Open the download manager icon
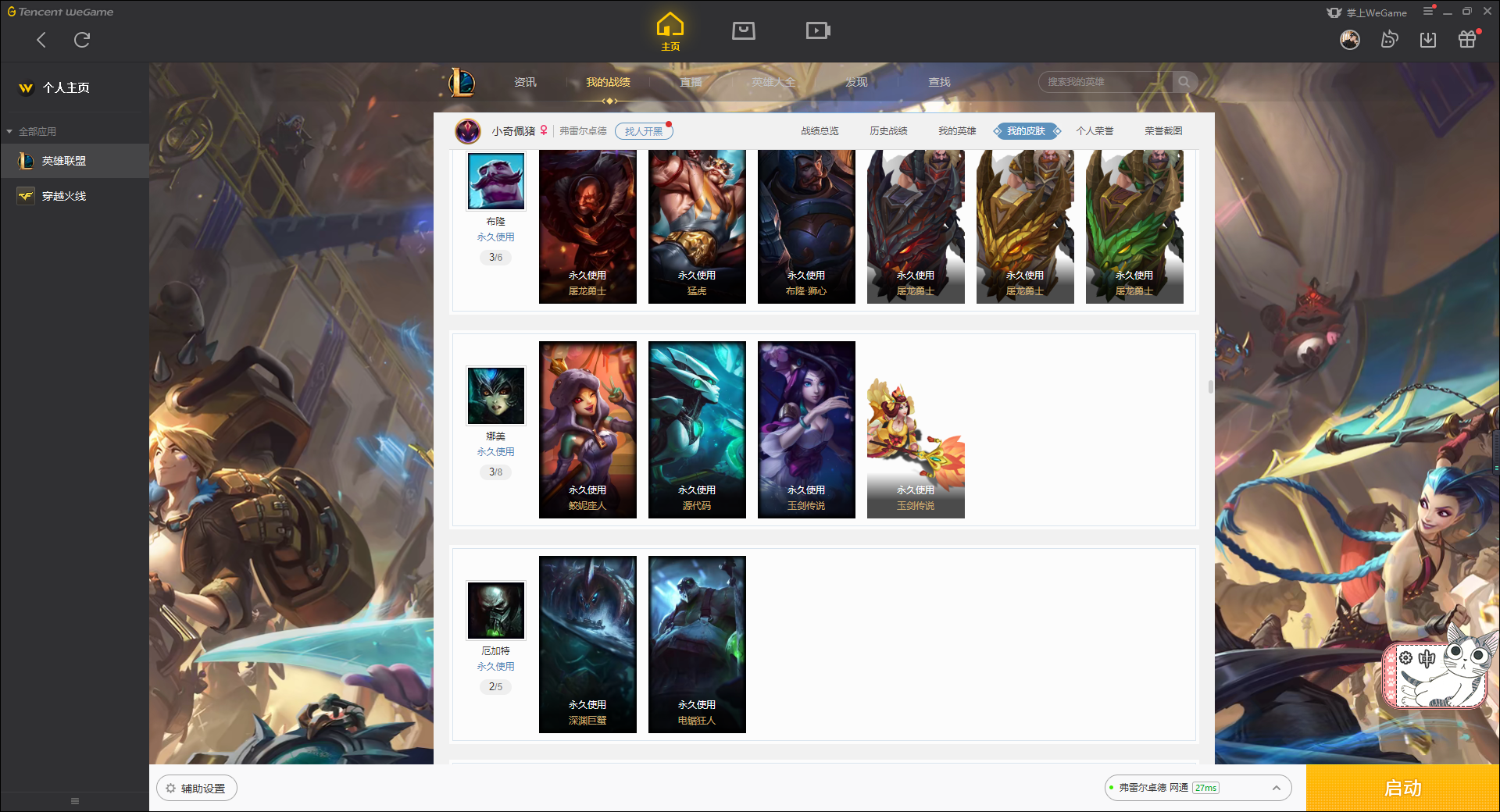Viewport: 1500px width, 812px height. coord(1428,39)
